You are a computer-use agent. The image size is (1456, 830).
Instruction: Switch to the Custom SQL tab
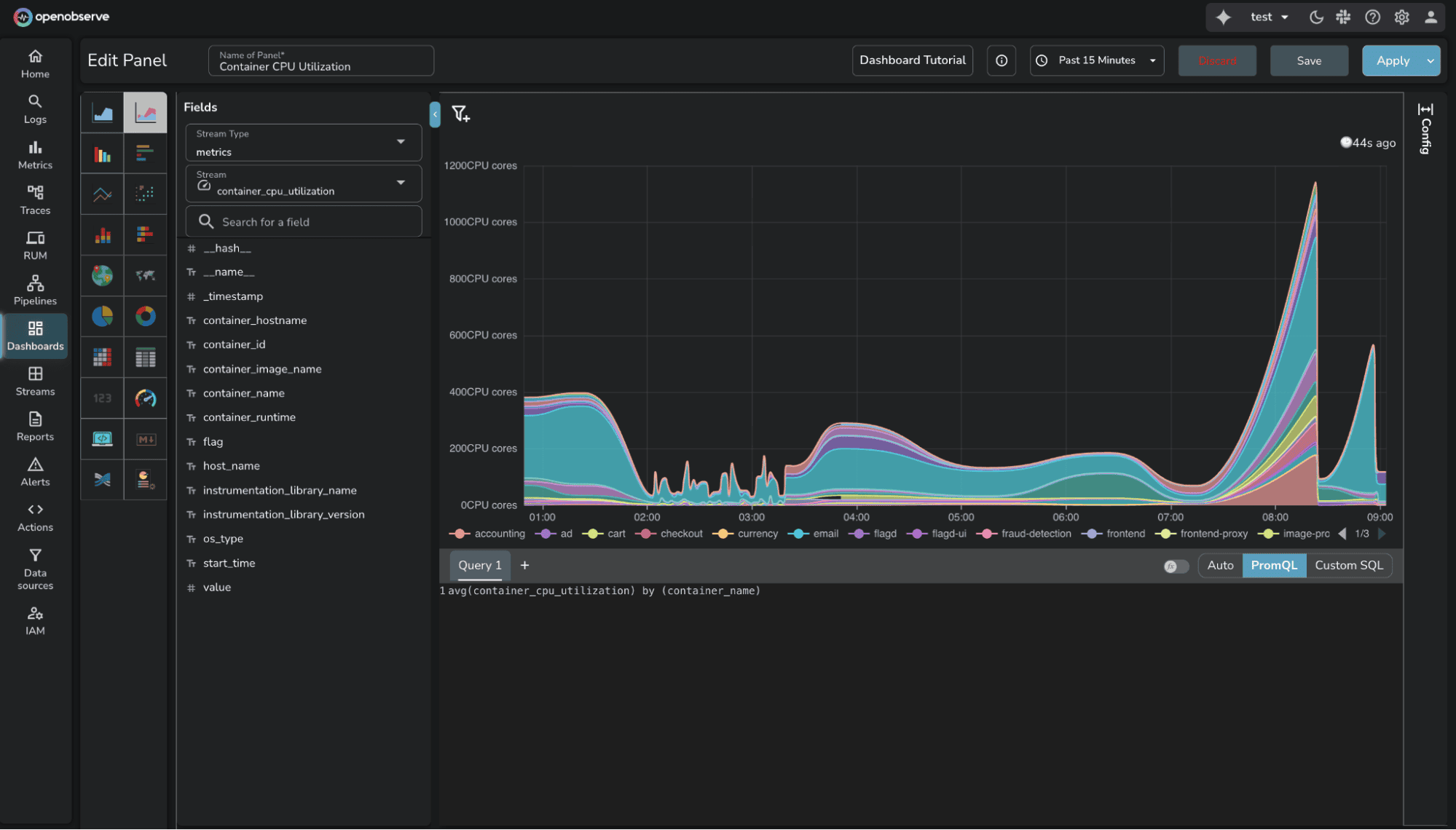(x=1349, y=565)
